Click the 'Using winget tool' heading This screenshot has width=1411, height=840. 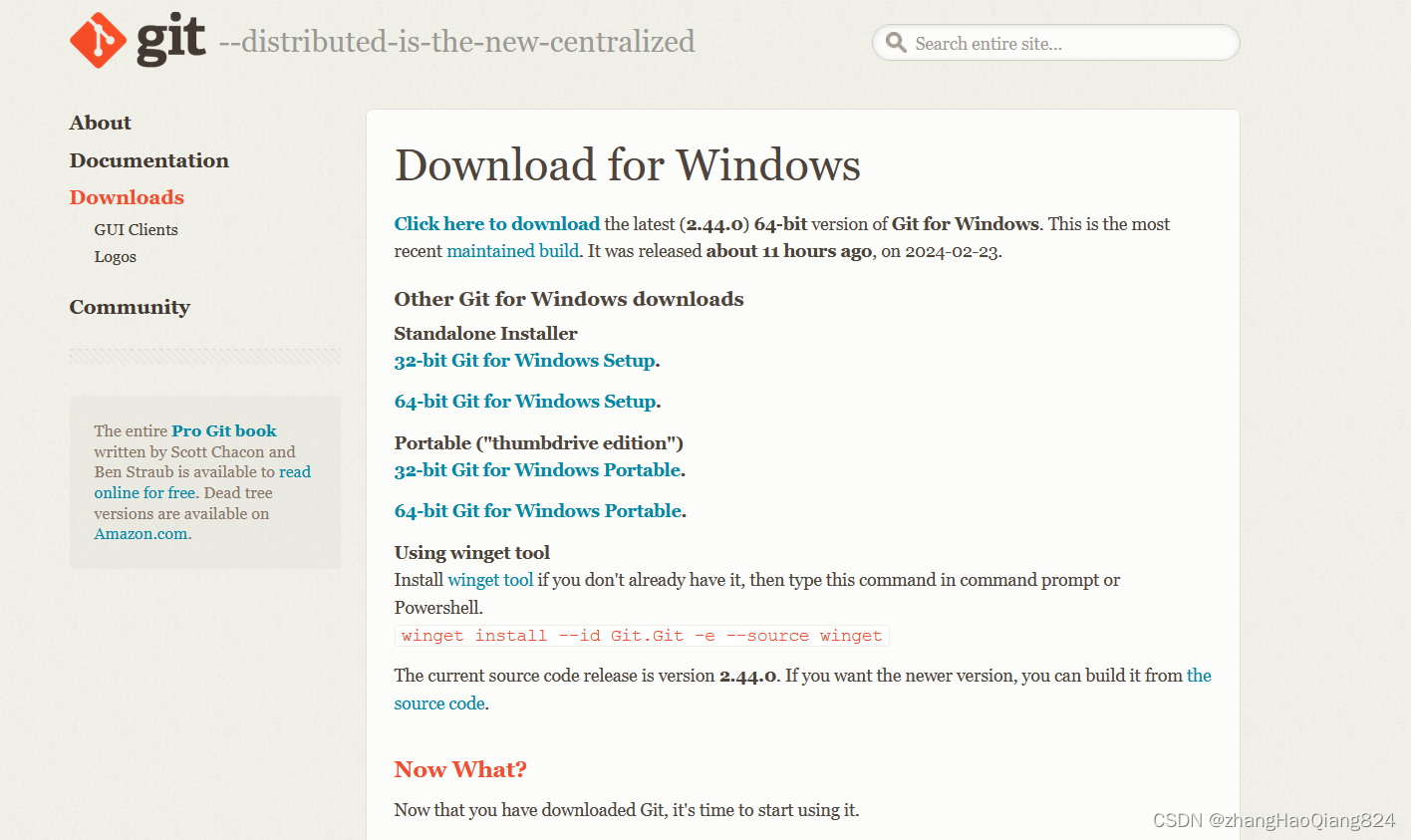pos(472,553)
